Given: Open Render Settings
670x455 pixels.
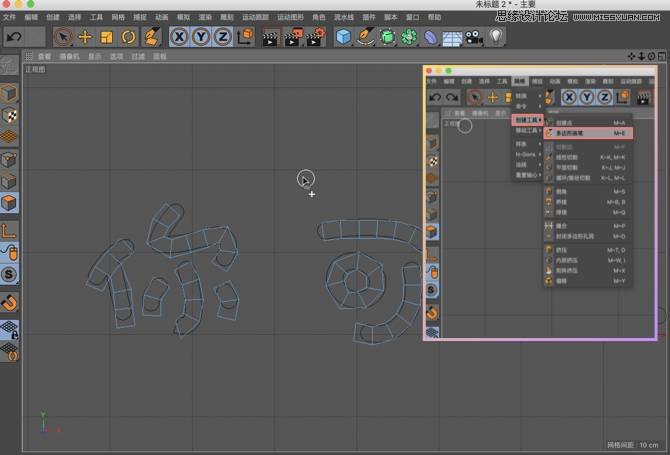Looking at the screenshot, I should [316, 38].
